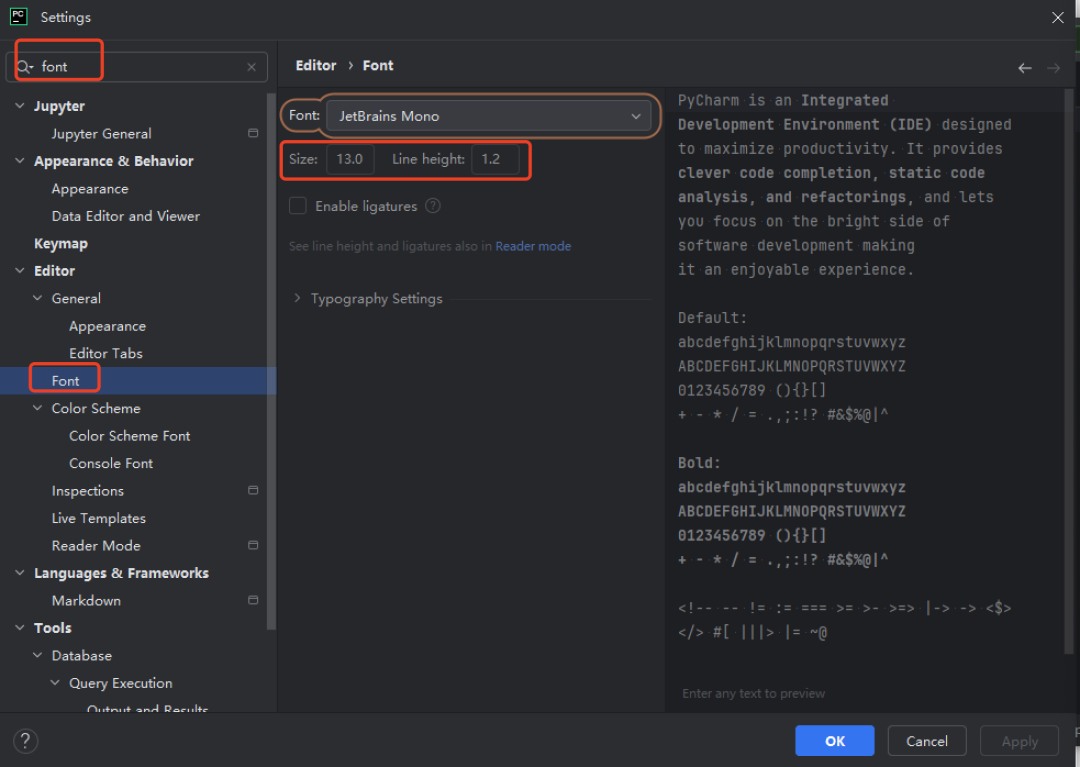Close the Settings dialog
Viewport: 1080px width, 767px height.
(1058, 17)
